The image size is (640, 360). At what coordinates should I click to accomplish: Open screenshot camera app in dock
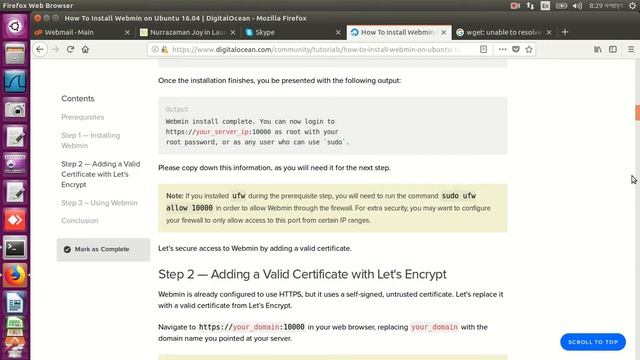[x=15, y=109]
